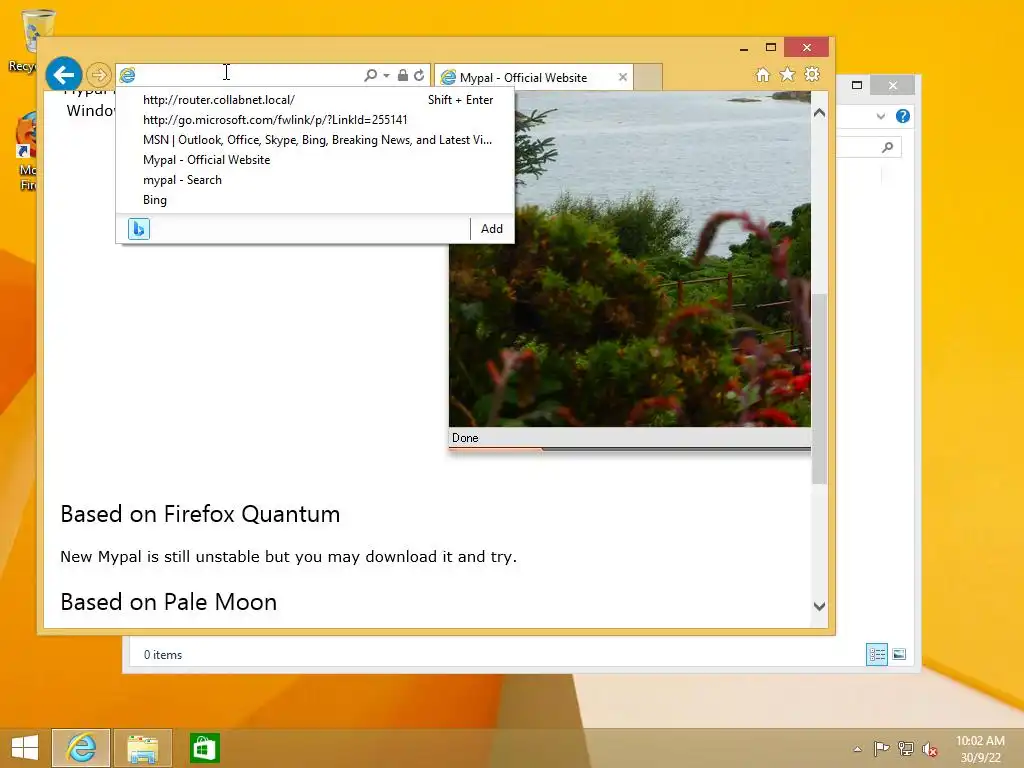Open the Tools gear menu
This screenshot has width=1024, height=768.
point(812,74)
